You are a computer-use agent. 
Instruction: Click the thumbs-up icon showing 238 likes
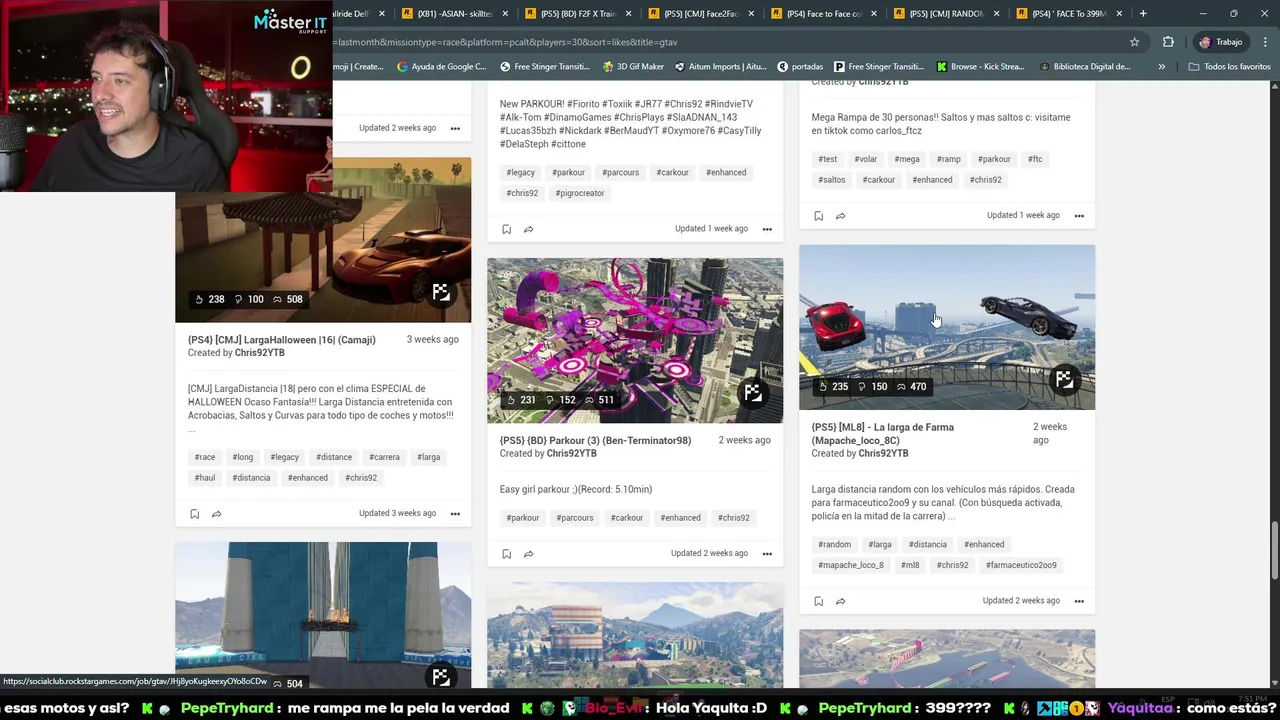[199, 299]
